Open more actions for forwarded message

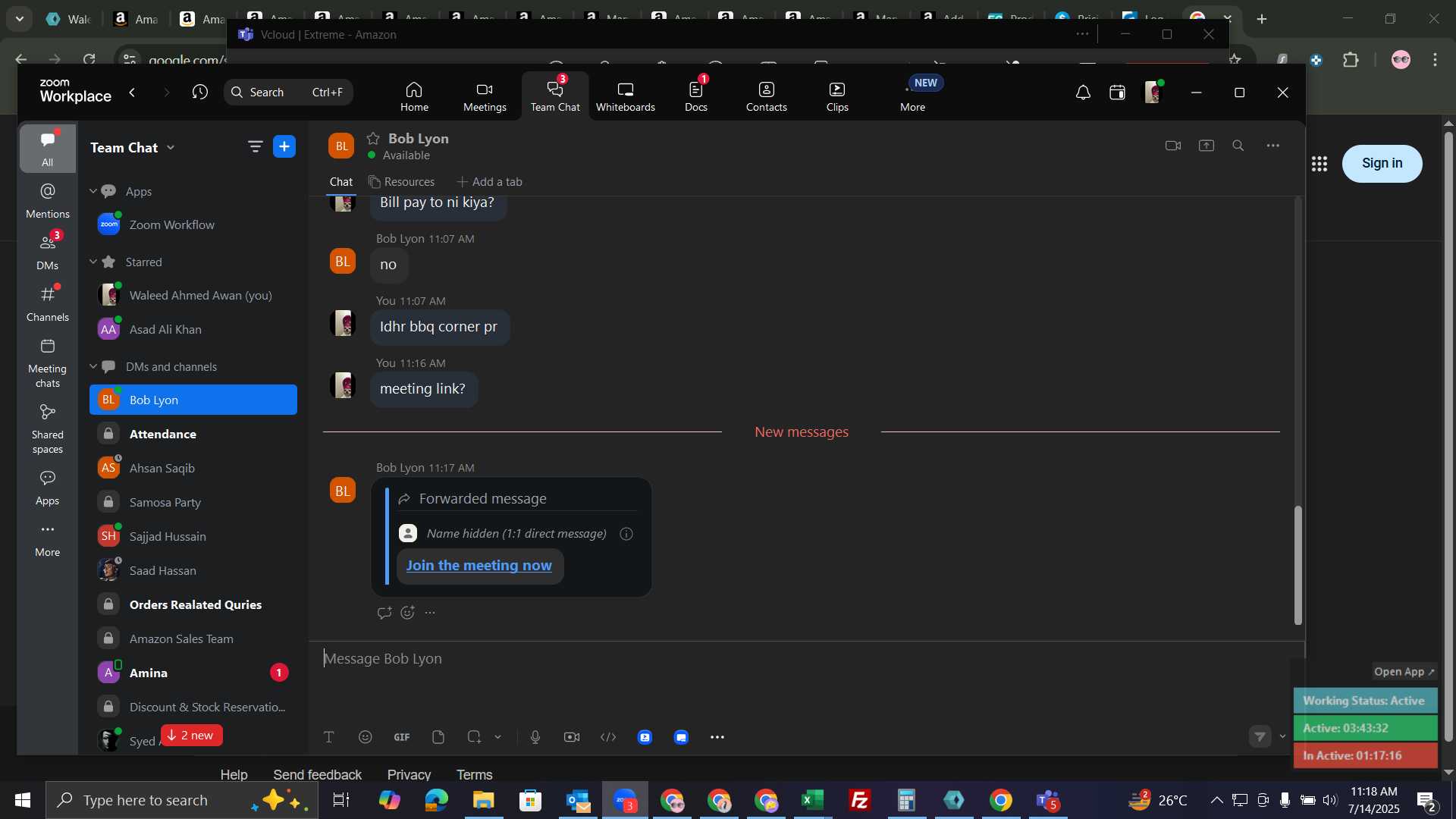tap(431, 613)
